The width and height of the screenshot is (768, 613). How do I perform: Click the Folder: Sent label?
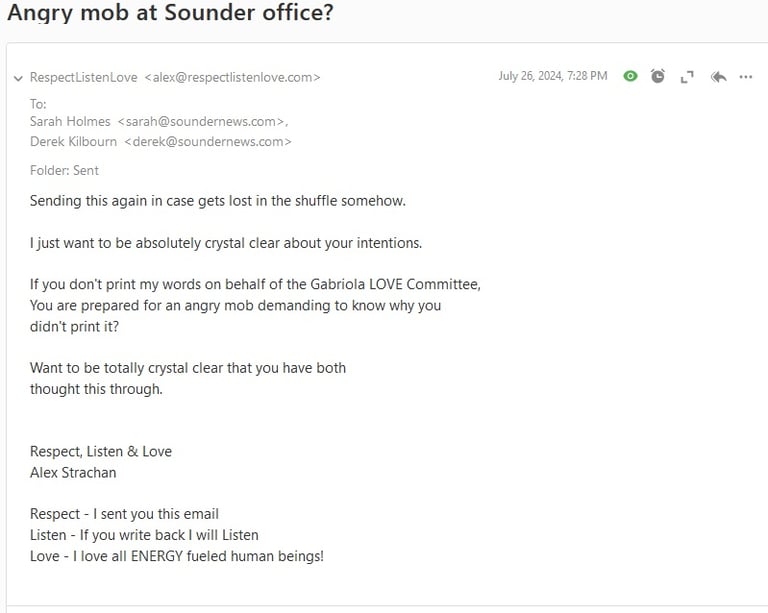pyautogui.click(x=64, y=170)
